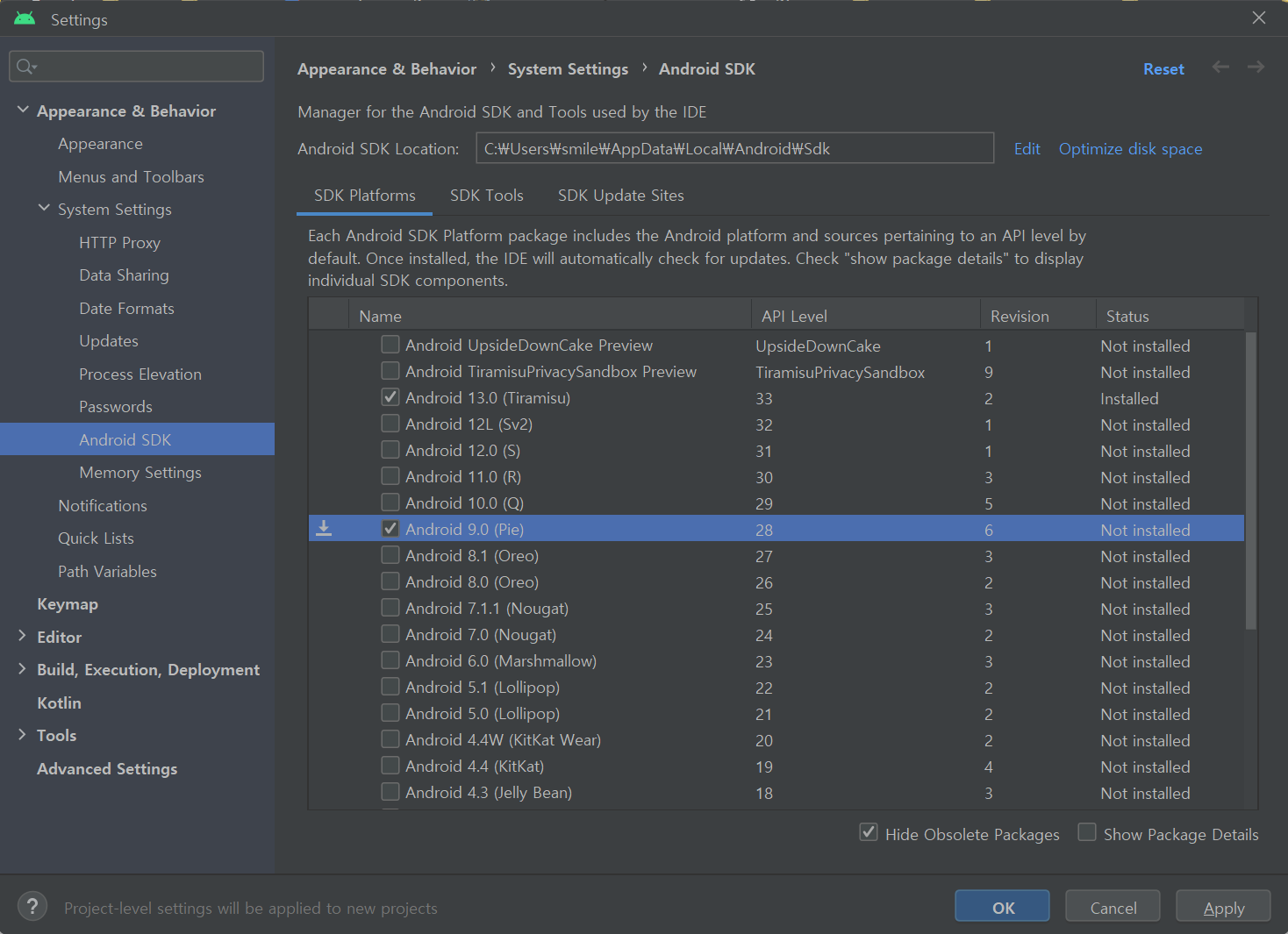Check Android TiramisuPrivacySandbox Preview checkbox

click(x=390, y=371)
